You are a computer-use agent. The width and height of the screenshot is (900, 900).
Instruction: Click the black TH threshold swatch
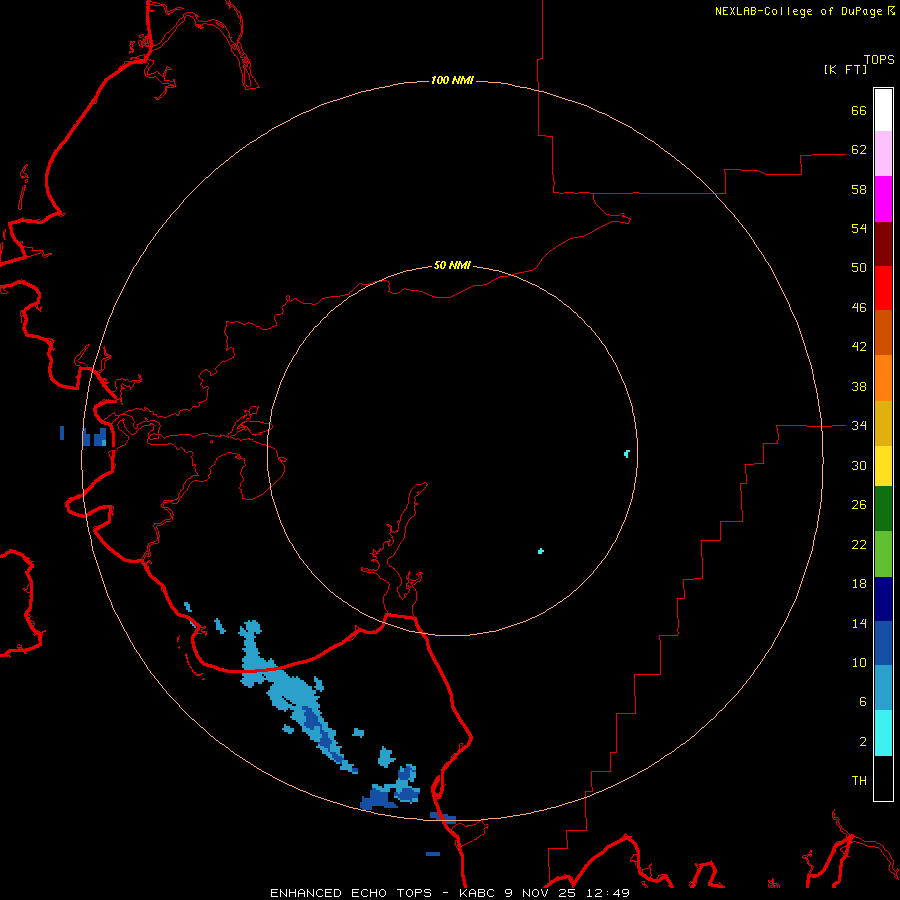pos(883,778)
